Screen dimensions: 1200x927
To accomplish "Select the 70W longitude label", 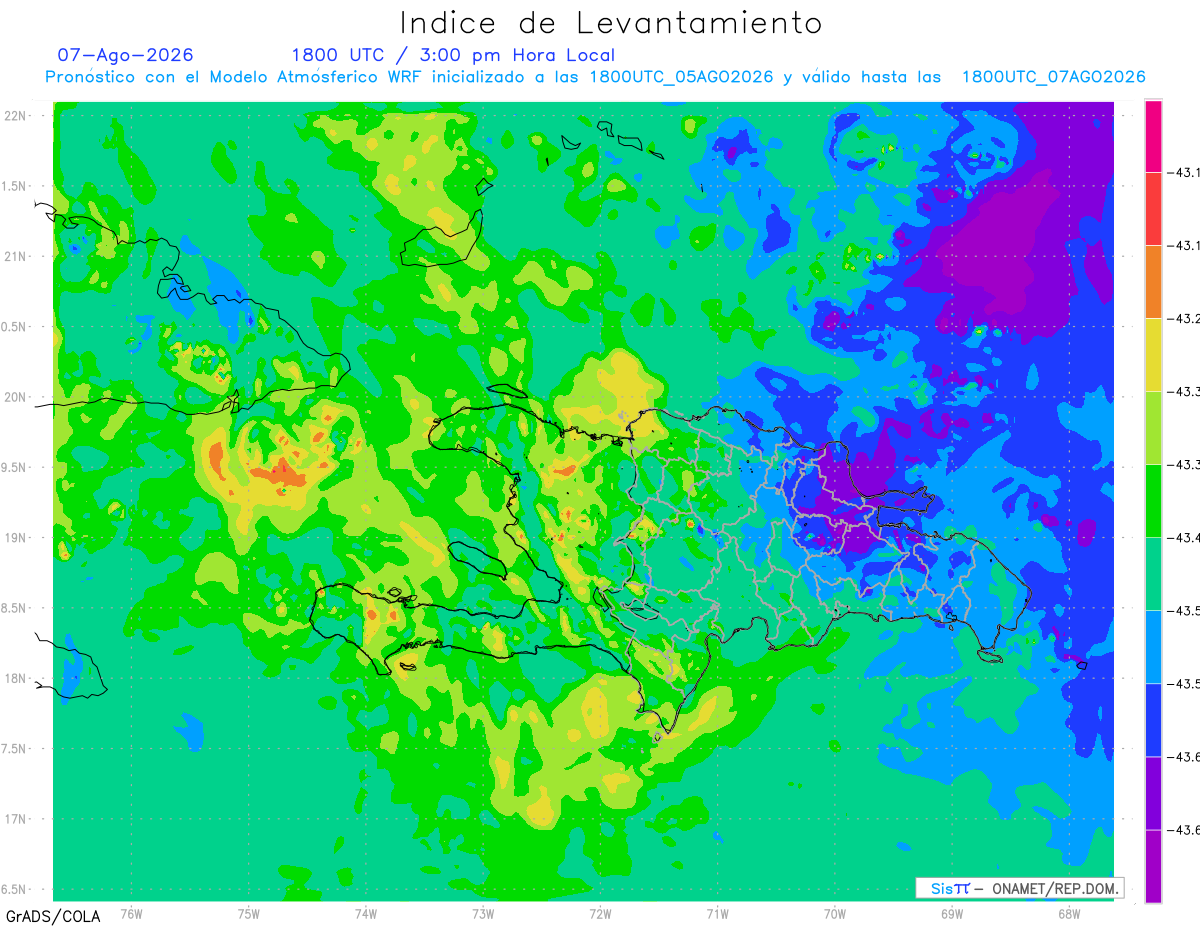I will 834,913.
